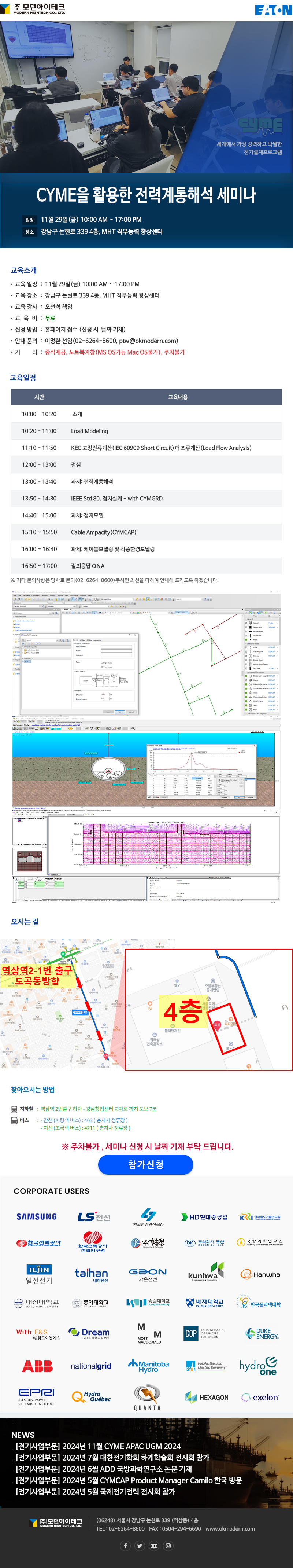Click the 한국전기안전공사 logo
The image size is (293, 1568).
[148, 1217]
